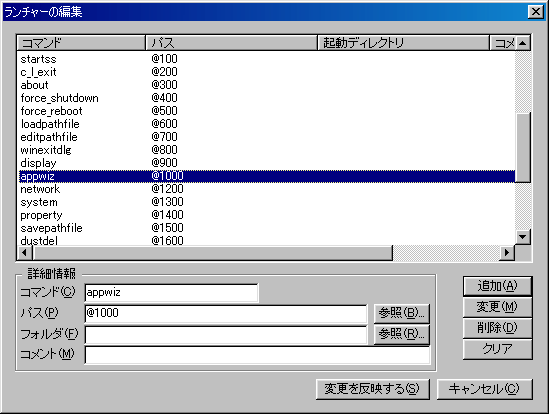Click the vertical scrollbar thumb
This screenshot has height=414, width=549.
pos(523,147)
